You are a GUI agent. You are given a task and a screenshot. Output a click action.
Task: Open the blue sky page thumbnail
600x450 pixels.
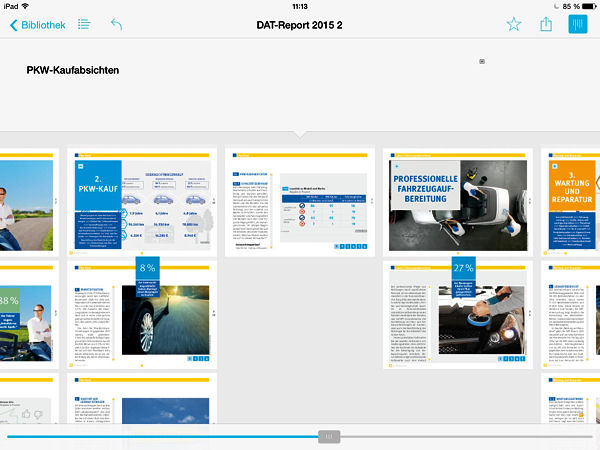point(142,399)
